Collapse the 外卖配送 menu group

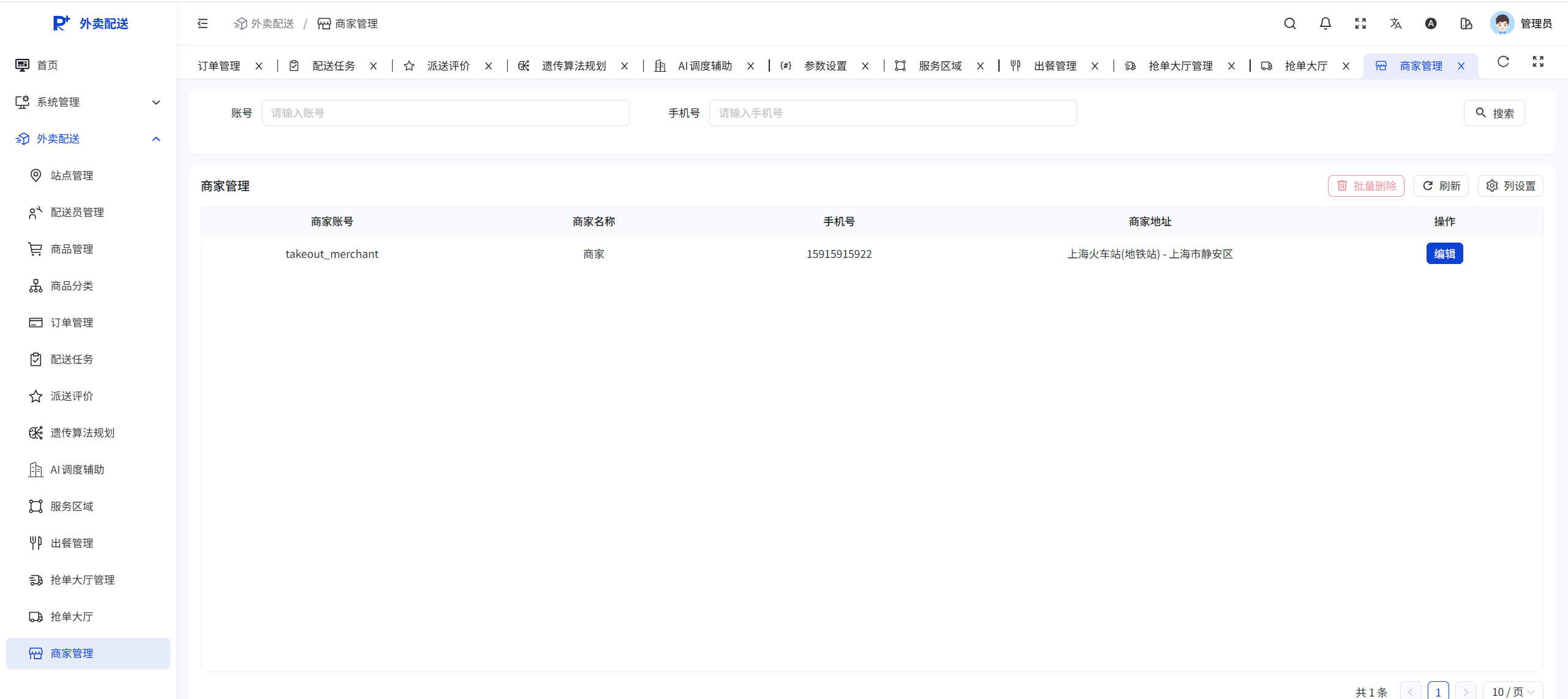(88, 139)
